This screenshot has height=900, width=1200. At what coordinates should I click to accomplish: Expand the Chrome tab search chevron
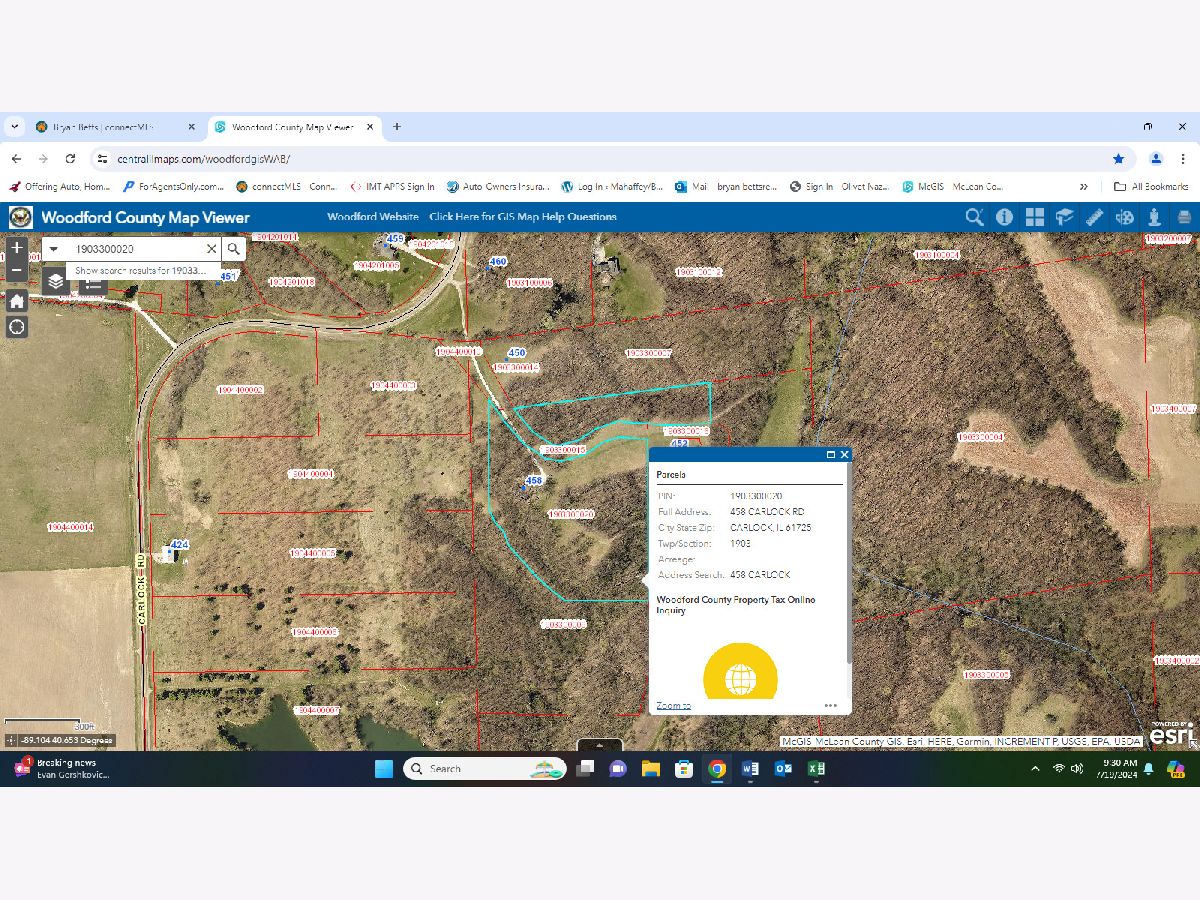click(14, 127)
